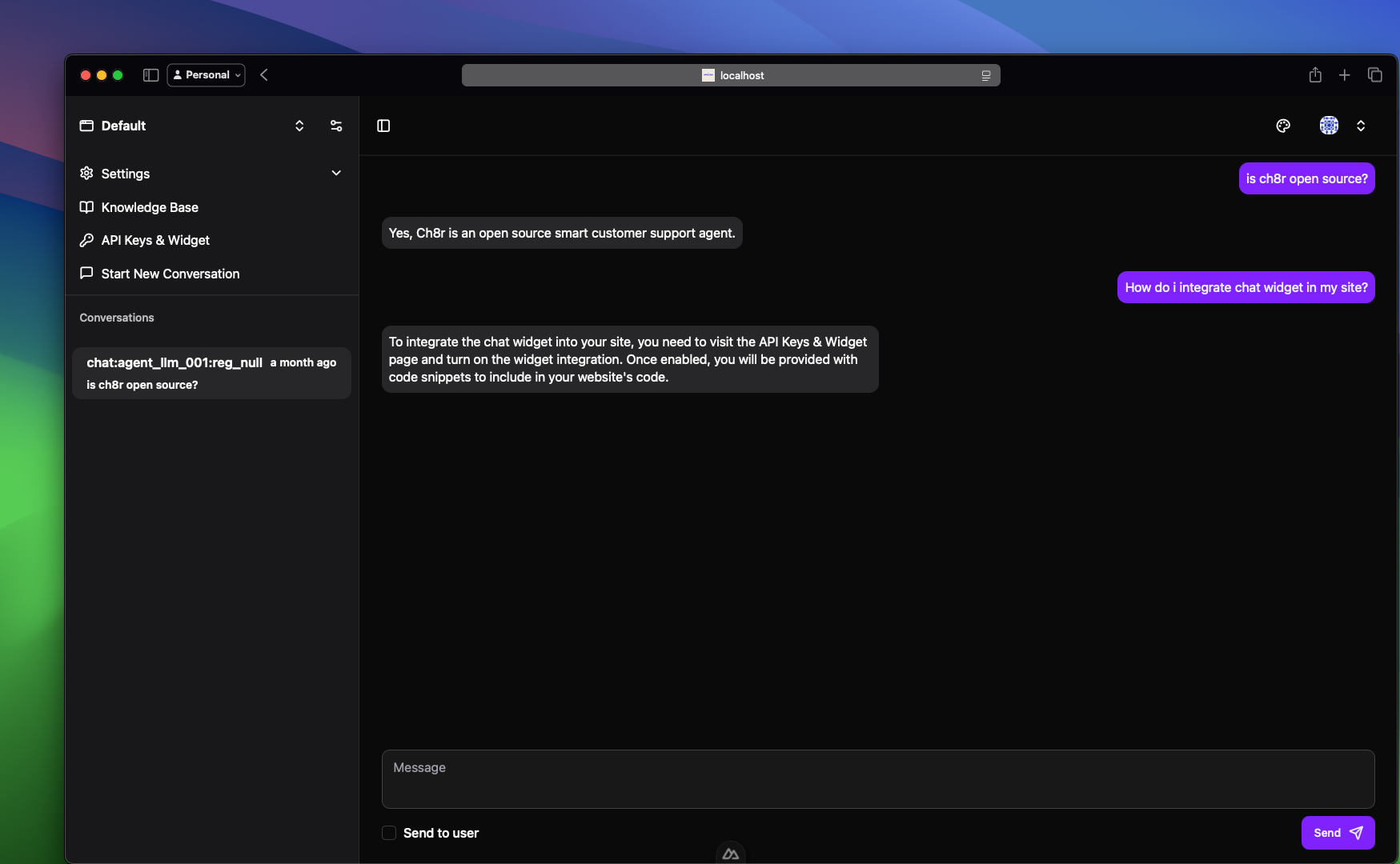
Task: Select Start New Conversation in sidebar
Action: [x=170, y=274]
